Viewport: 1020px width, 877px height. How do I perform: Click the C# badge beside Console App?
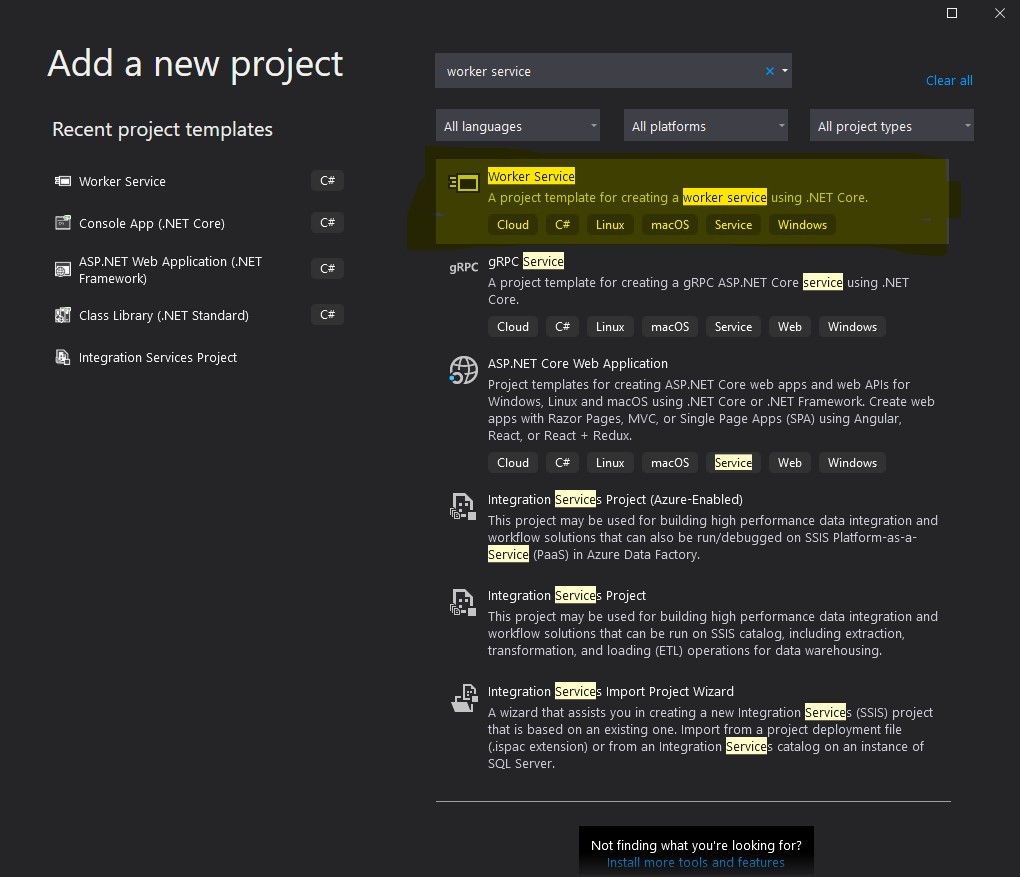(327, 223)
